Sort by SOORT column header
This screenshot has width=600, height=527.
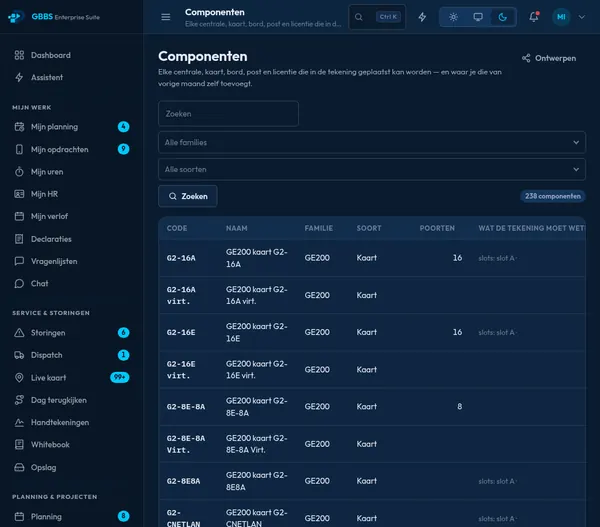(369, 228)
